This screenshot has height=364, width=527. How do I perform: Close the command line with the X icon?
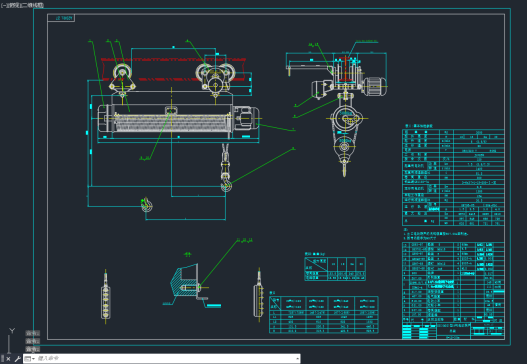tap(8, 359)
